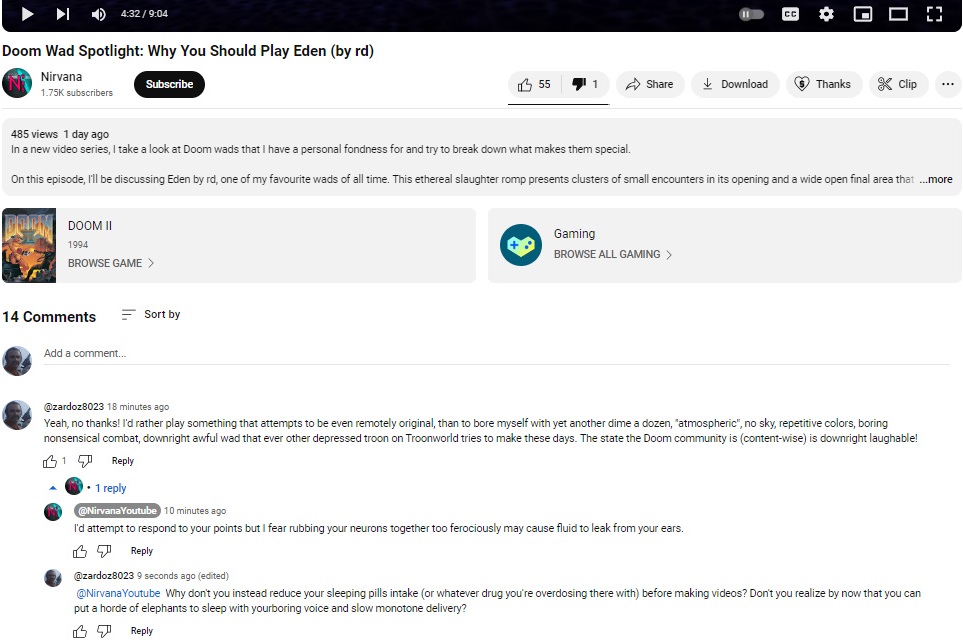963x640 pixels.
Task: Open Nirvana channel avatar
Action: (x=17, y=83)
